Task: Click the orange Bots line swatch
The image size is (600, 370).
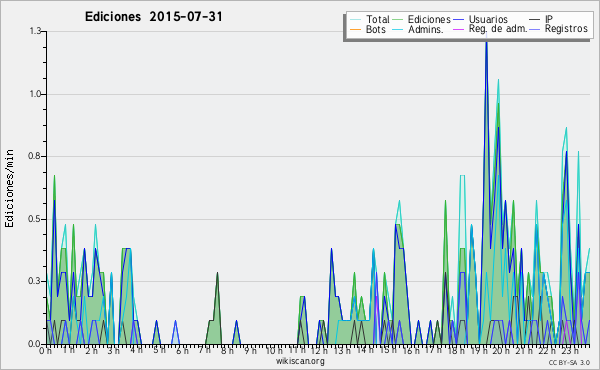Action: (x=355, y=29)
